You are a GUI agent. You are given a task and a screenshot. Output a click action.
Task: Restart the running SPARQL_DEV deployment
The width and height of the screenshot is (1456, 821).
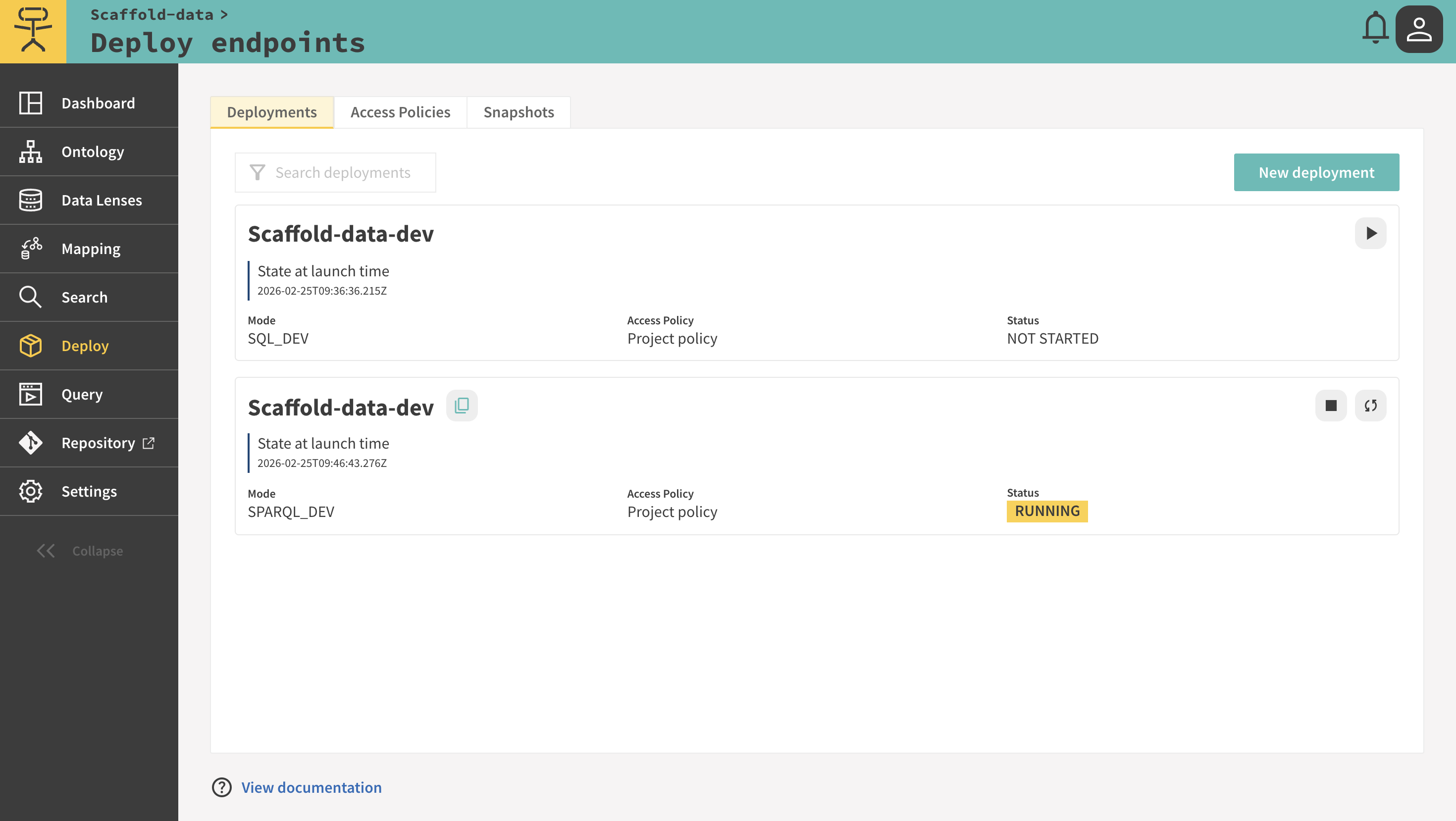click(x=1370, y=406)
